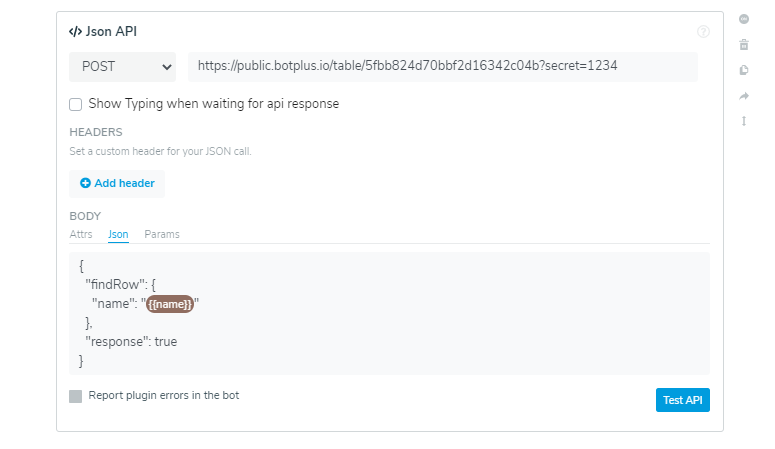Screen dimensions: 775x449
Task: Click the API URL input field
Action: pos(443,66)
